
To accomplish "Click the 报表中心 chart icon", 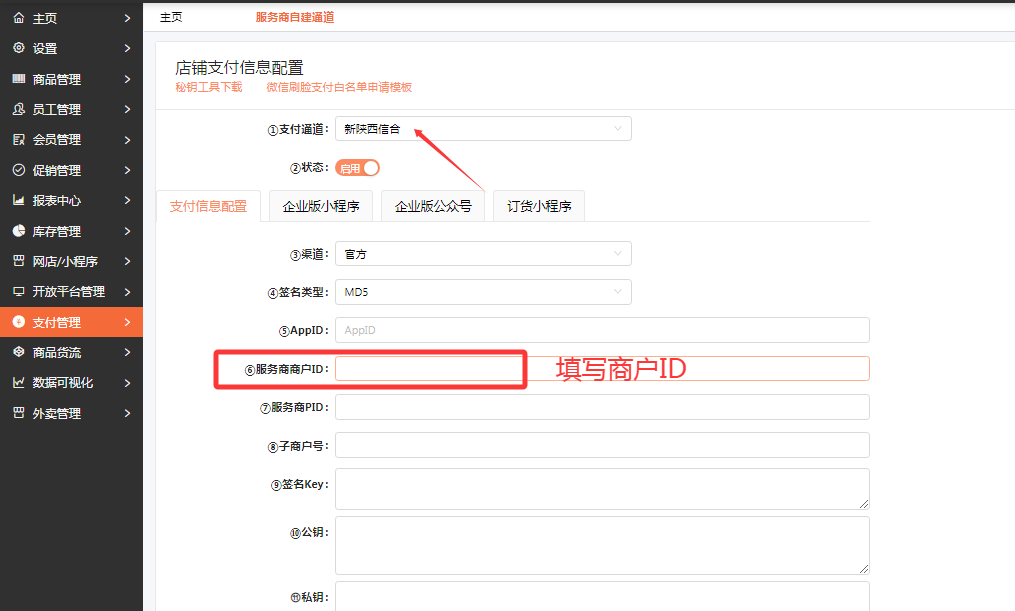I will coord(18,201).
